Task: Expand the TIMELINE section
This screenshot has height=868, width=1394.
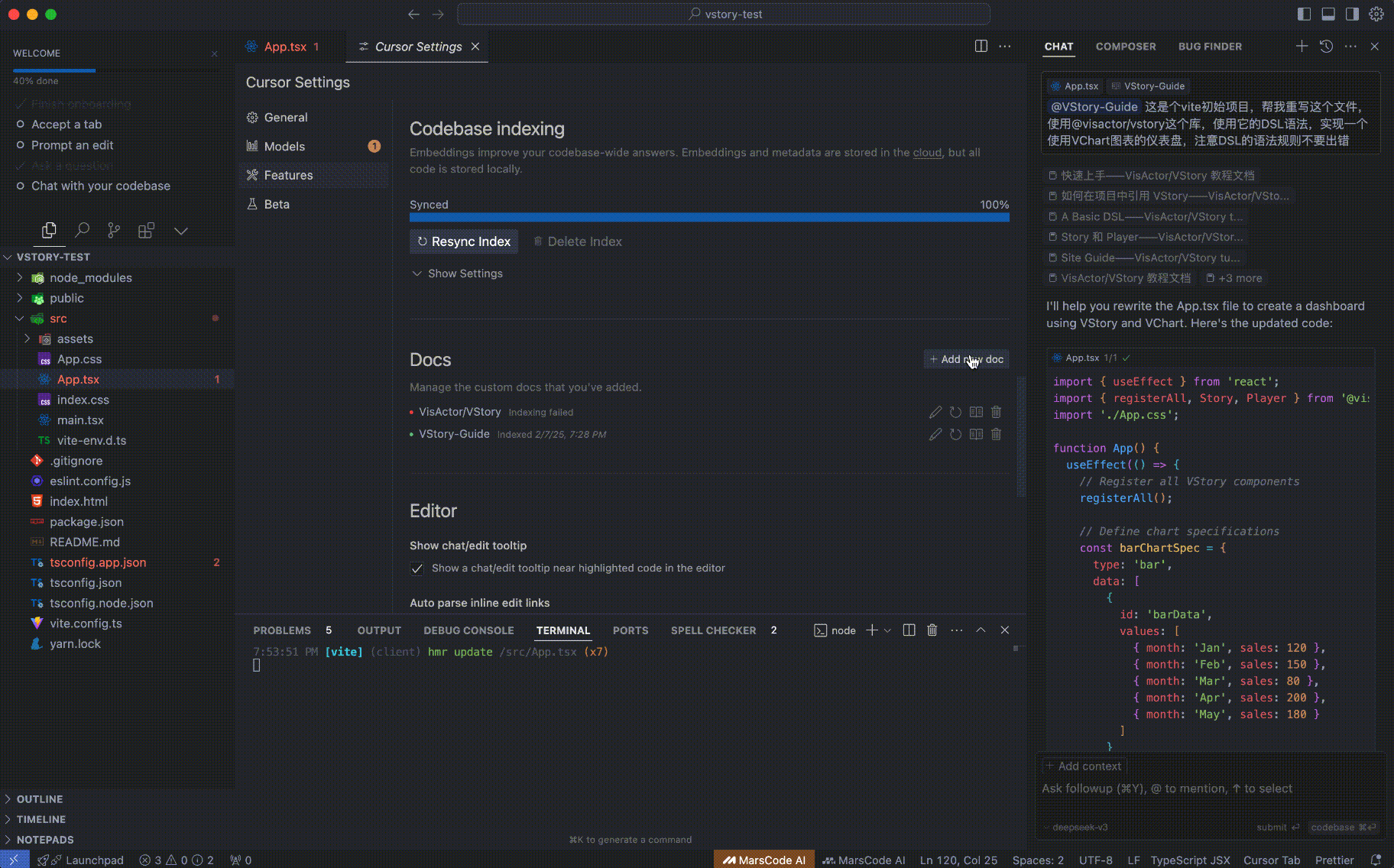Action: 41,819
